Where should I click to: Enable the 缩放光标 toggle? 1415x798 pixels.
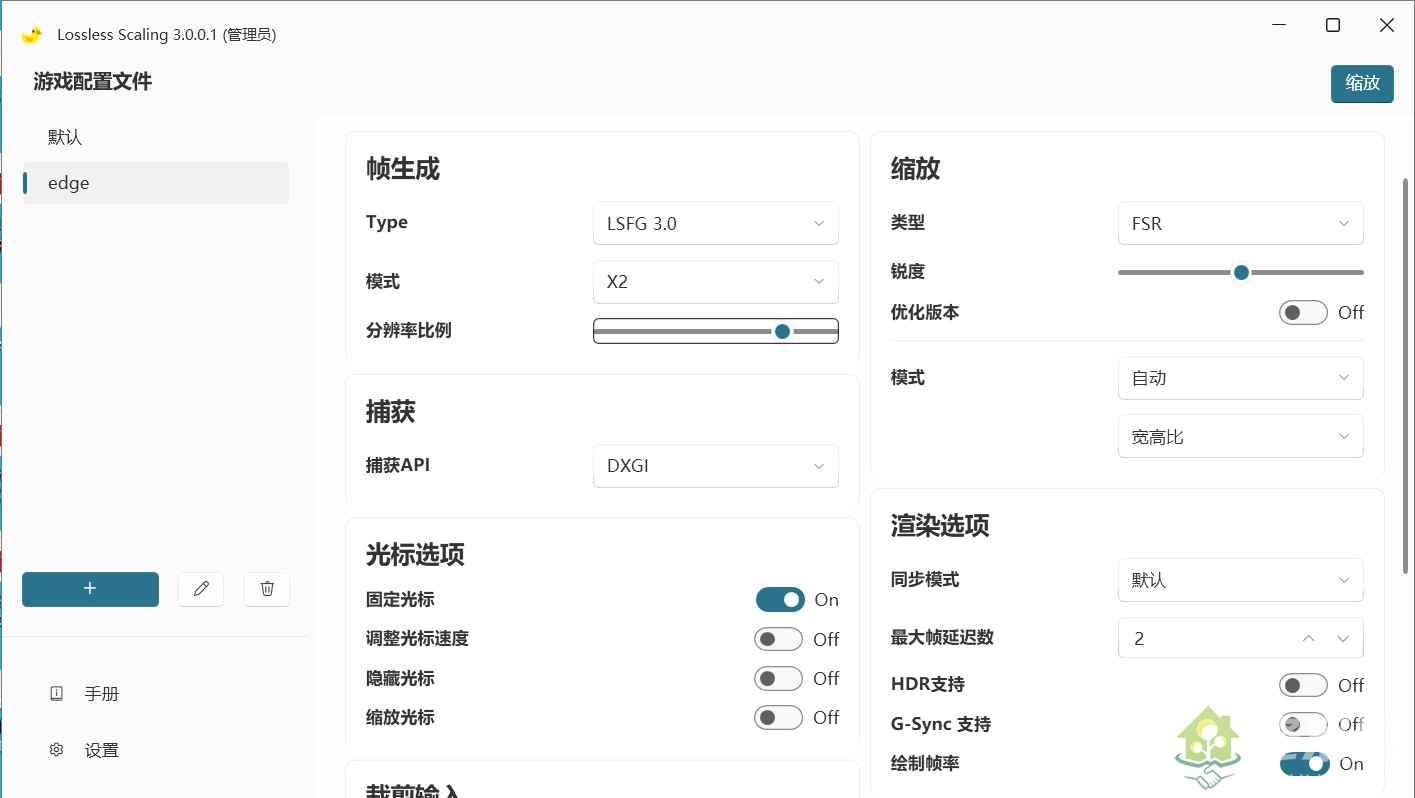[x=779, y=717]
